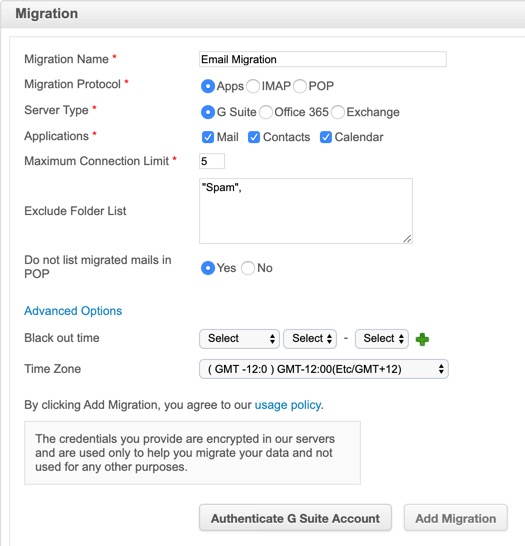
Task: Click inside the Exclude Folder List textarea
Action: pyautogui.click(x=306, y=211)
